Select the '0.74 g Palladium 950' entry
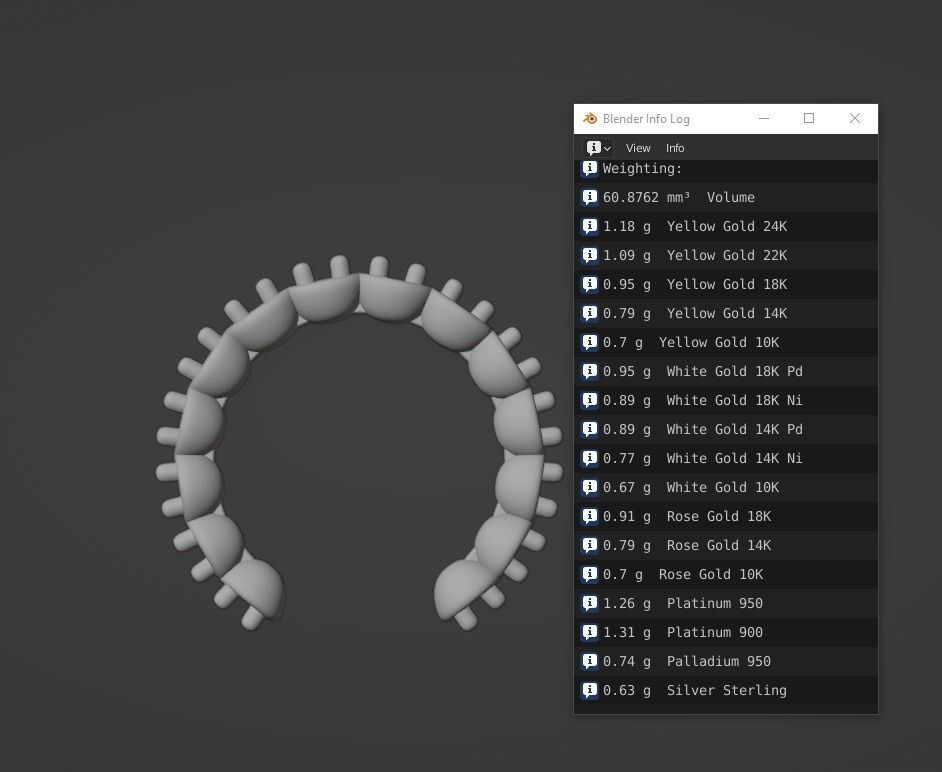The height and width of the screenshot is (772, 942). click(x=726, y=661)
